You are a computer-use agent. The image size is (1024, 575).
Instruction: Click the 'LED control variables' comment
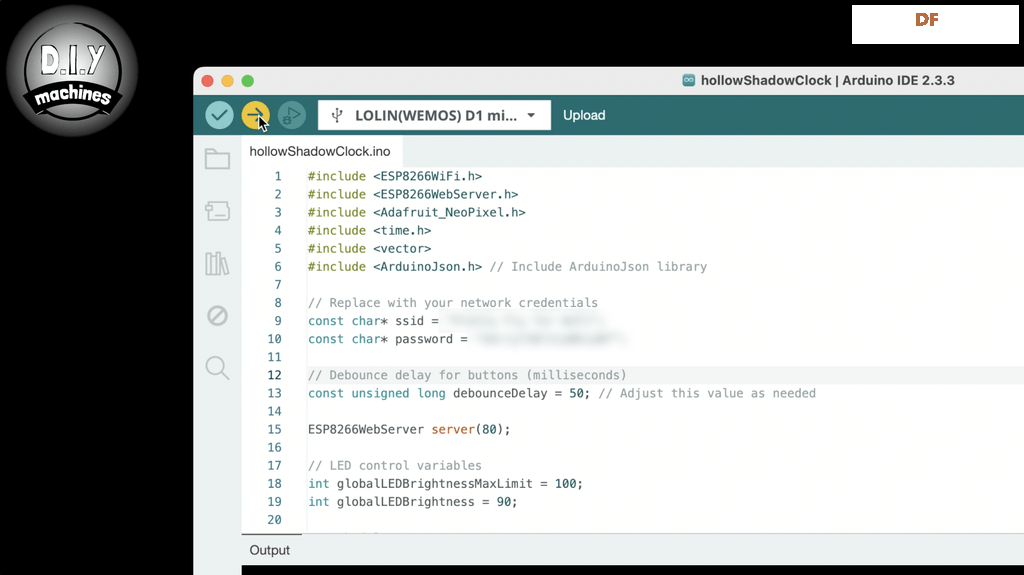coord(394,465)
